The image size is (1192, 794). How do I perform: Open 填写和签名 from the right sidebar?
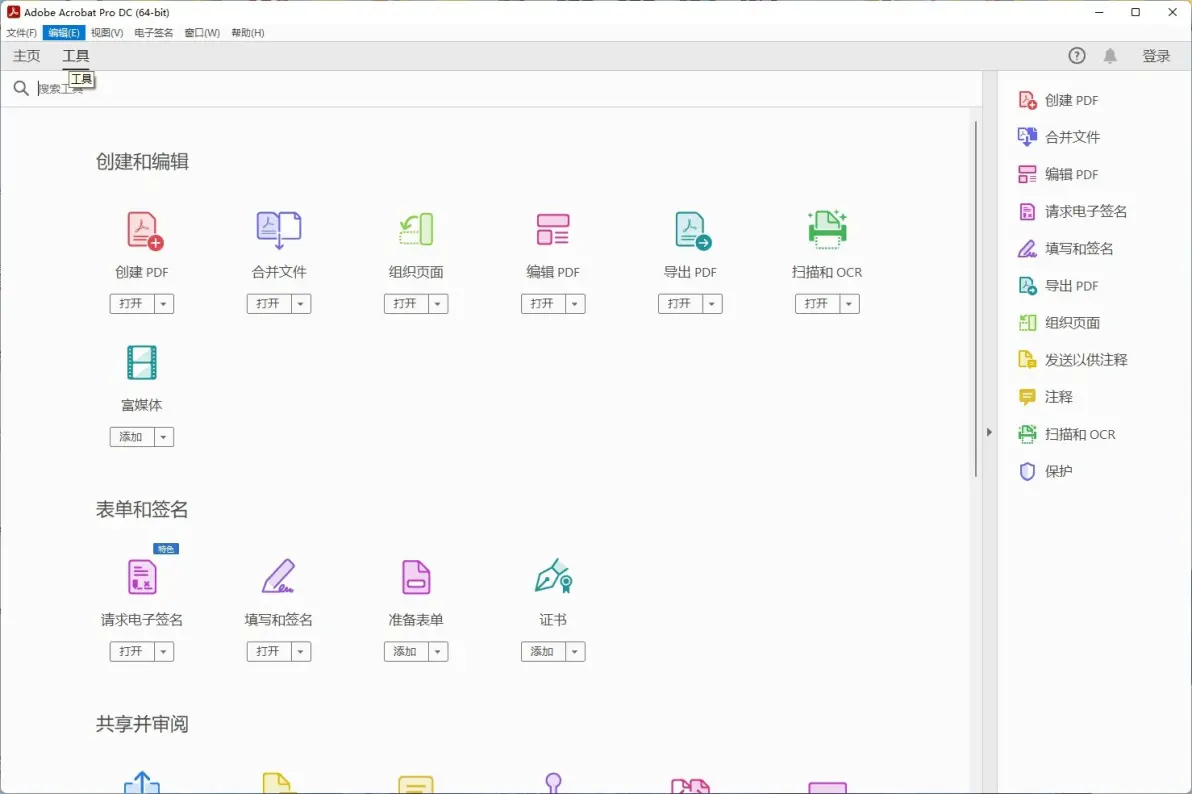click(1066, 249)
